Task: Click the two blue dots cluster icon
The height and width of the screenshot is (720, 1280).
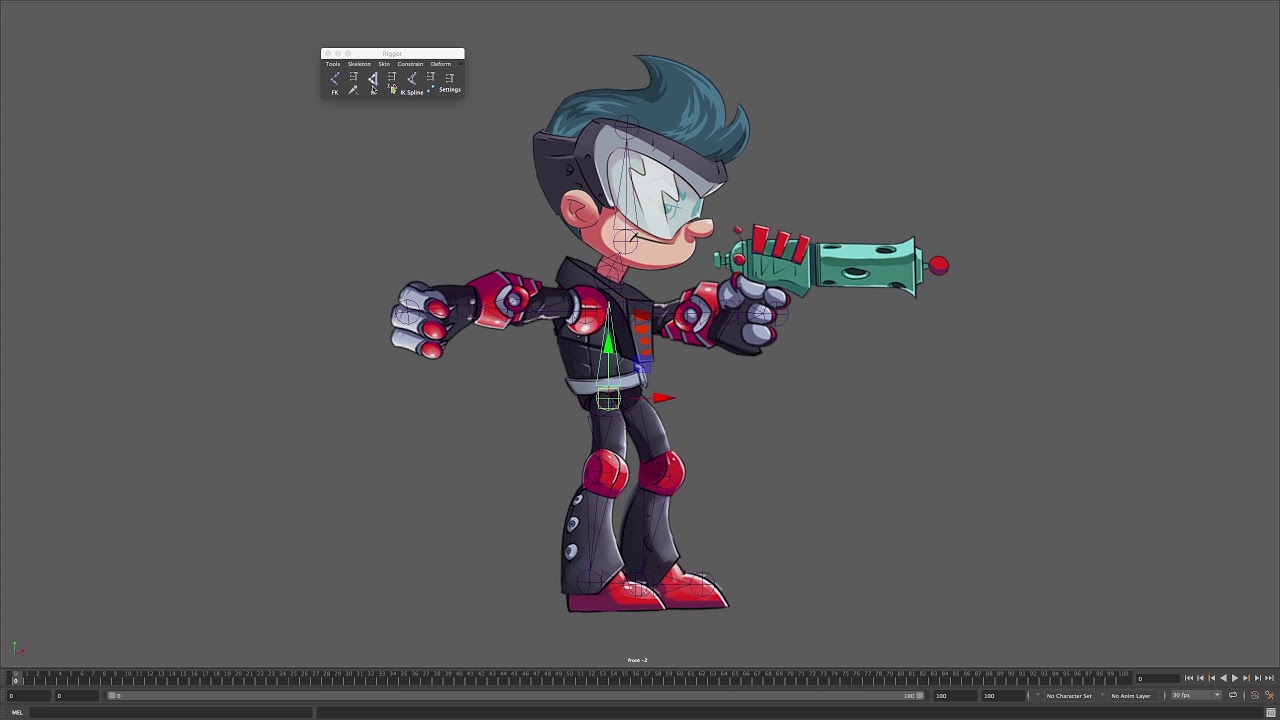Action: pyautogui.click(x=430, y=90)
